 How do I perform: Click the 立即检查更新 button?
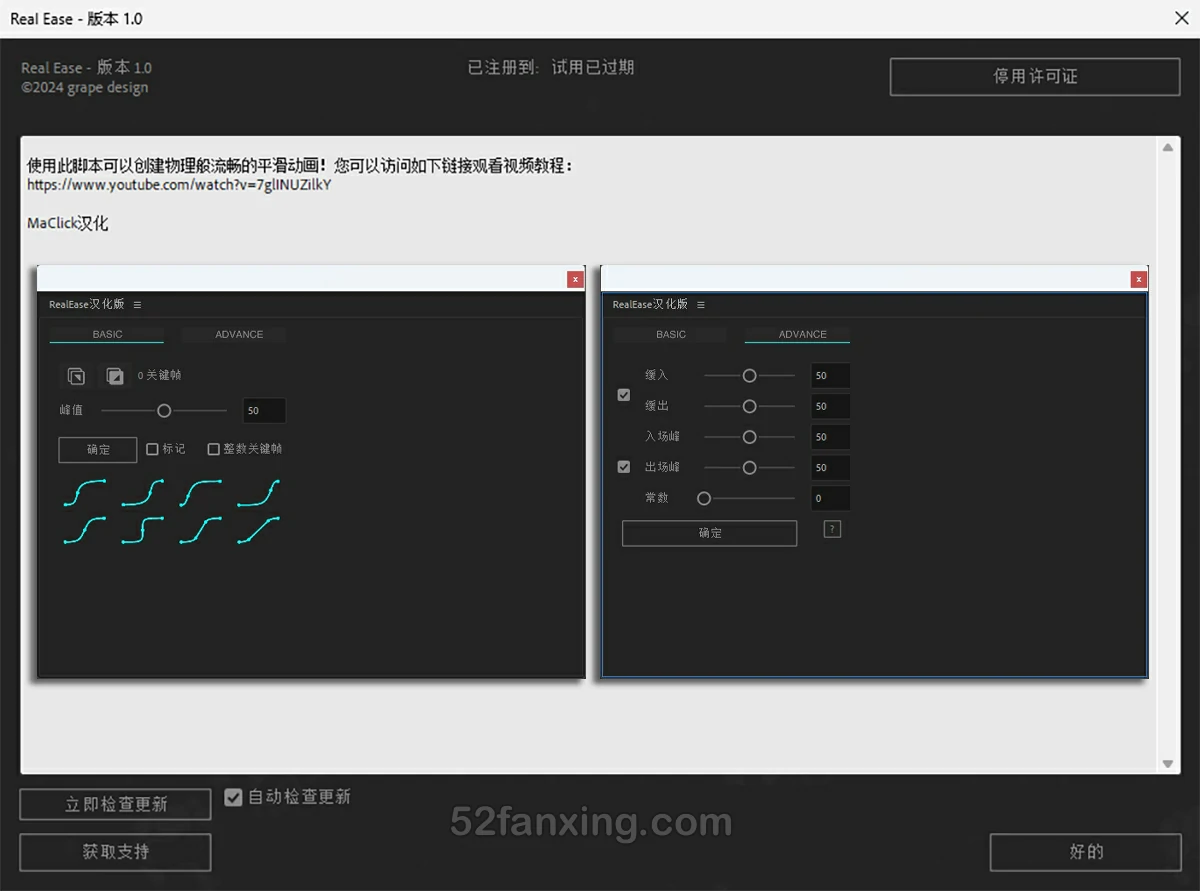[x=116, y=804]
